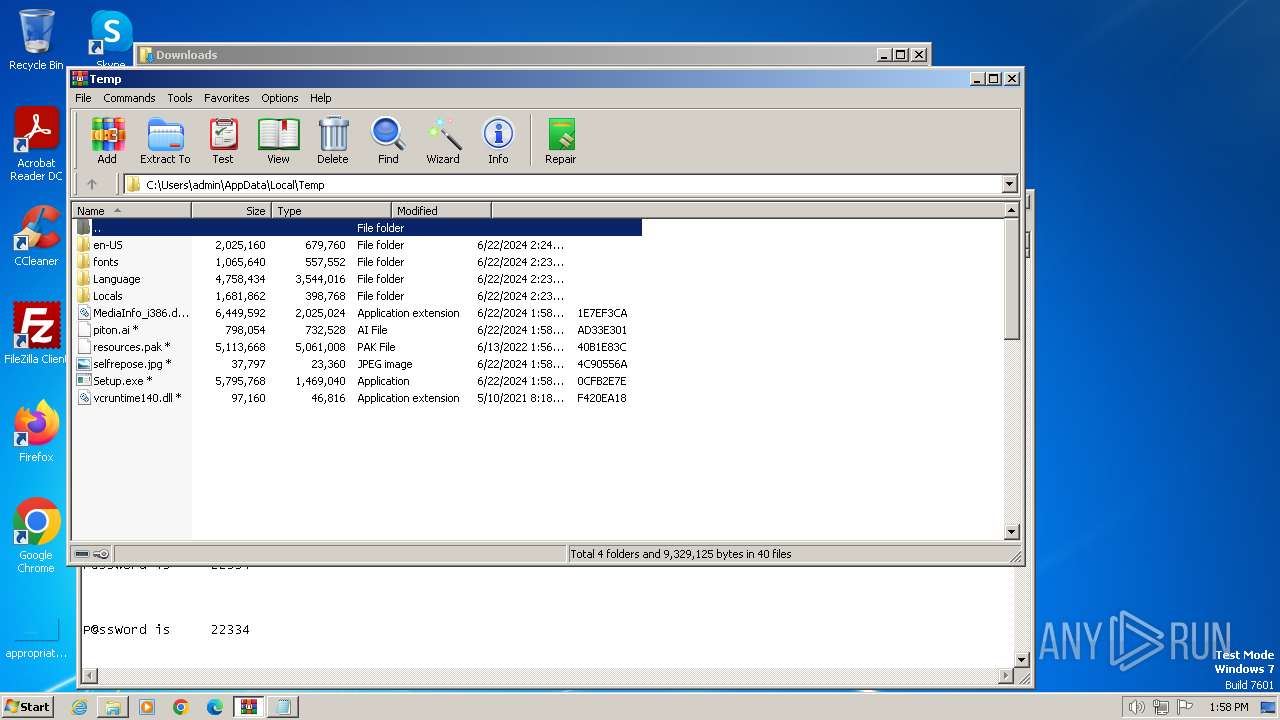Open CCleaner desktop icon
Image resolution: width=1280 pixels, height=720 pixels.
36,236
